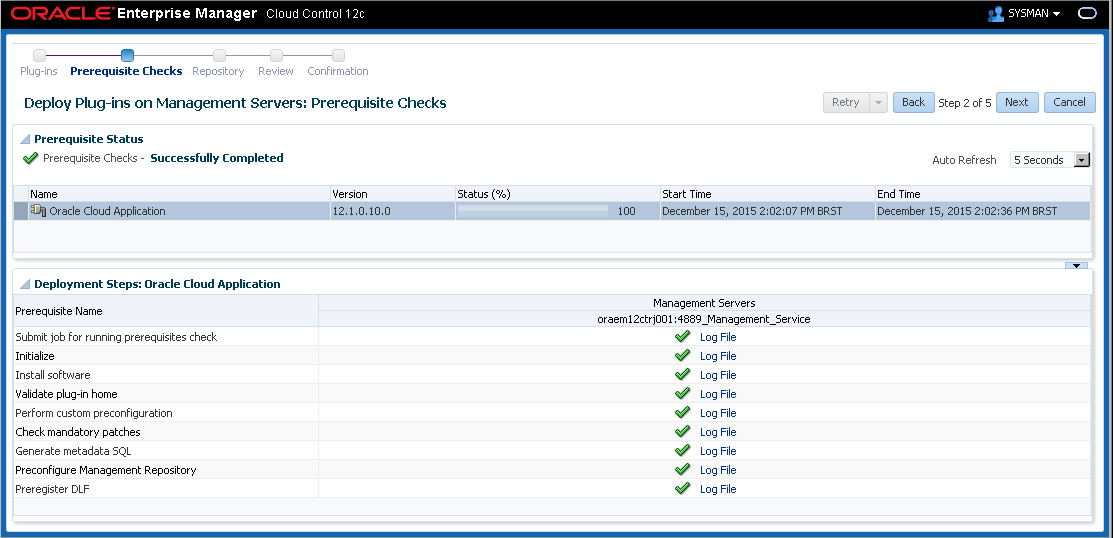Click the Successfully Completed status text
Screen dimensions: 1114x538
click(217, 158)
